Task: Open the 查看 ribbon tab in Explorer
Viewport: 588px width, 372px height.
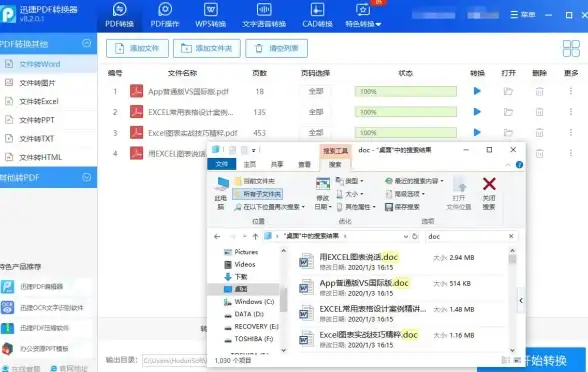Action: tap(304, 164)
